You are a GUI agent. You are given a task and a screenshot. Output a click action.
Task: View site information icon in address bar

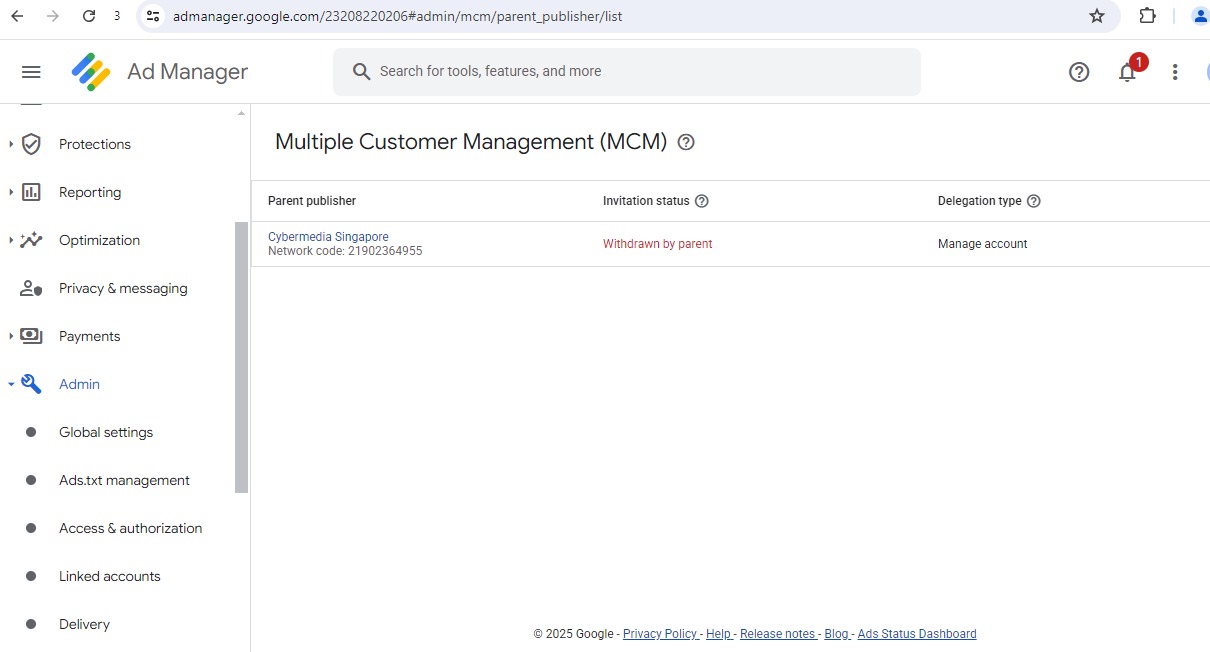(x=152, y=16)
